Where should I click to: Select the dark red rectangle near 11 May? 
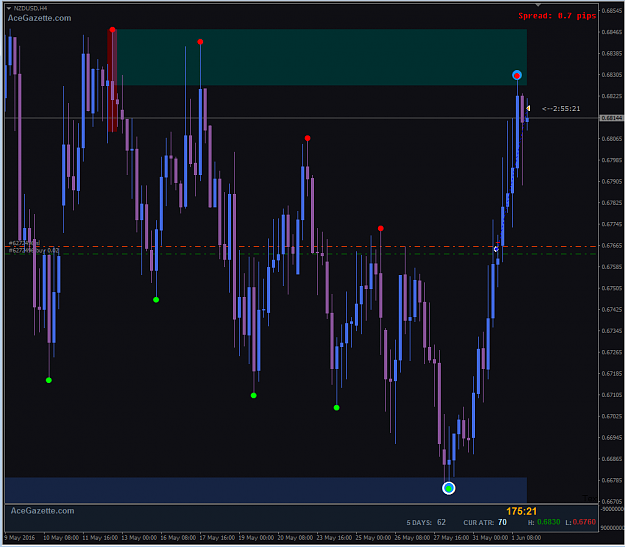click(x=112, y=81)
